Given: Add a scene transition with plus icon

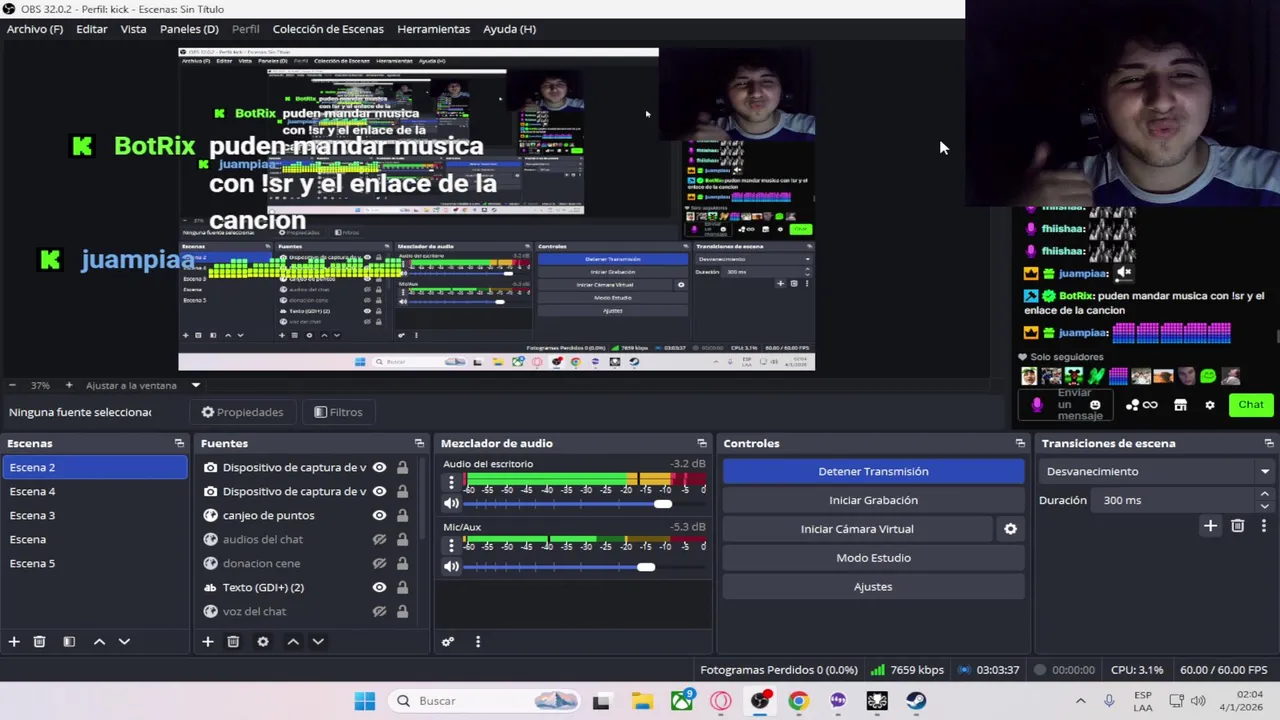Looking at the screenshot, I should click(1210, 525).
